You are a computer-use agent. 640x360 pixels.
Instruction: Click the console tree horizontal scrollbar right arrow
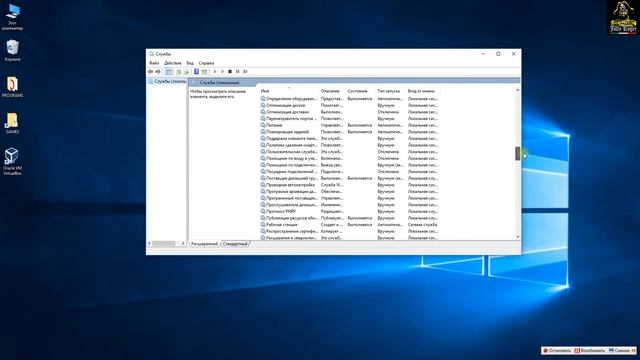coord(183,244)
